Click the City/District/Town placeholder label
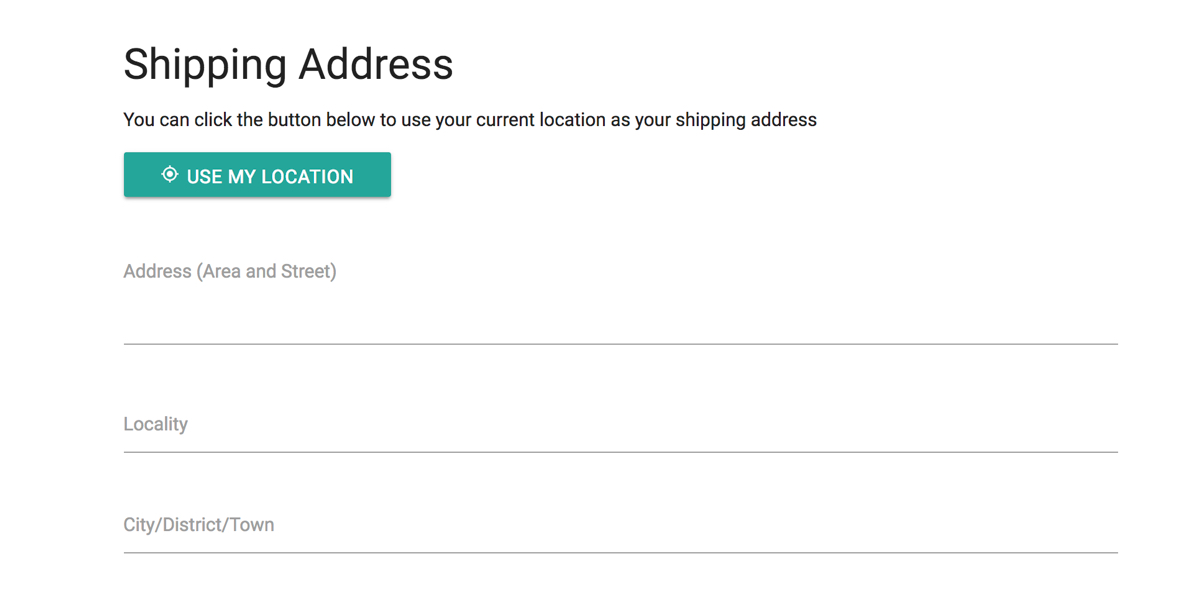The height and width of the screenshot is (600, 1200). point(198,525)
